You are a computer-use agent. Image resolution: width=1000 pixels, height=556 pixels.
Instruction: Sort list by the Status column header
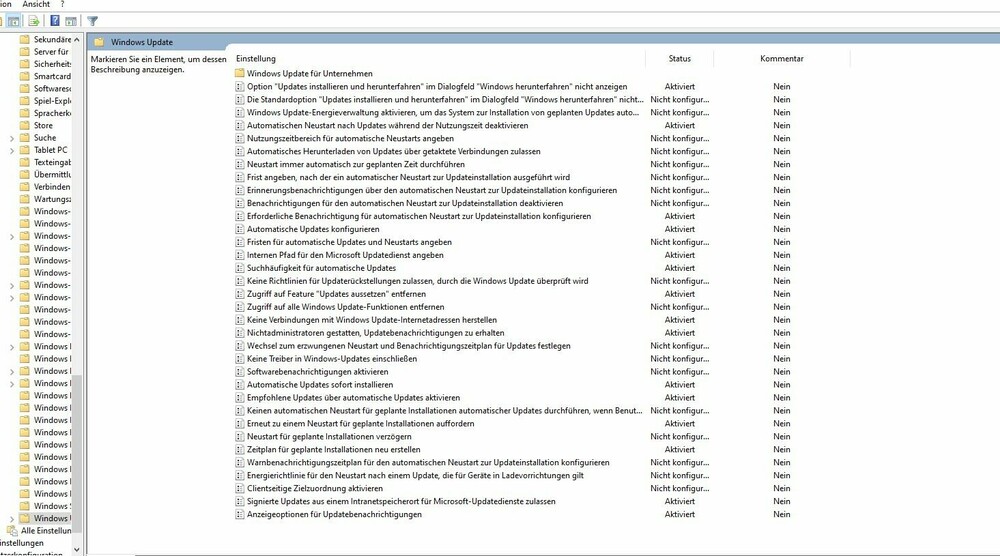[x=679, y=59]
